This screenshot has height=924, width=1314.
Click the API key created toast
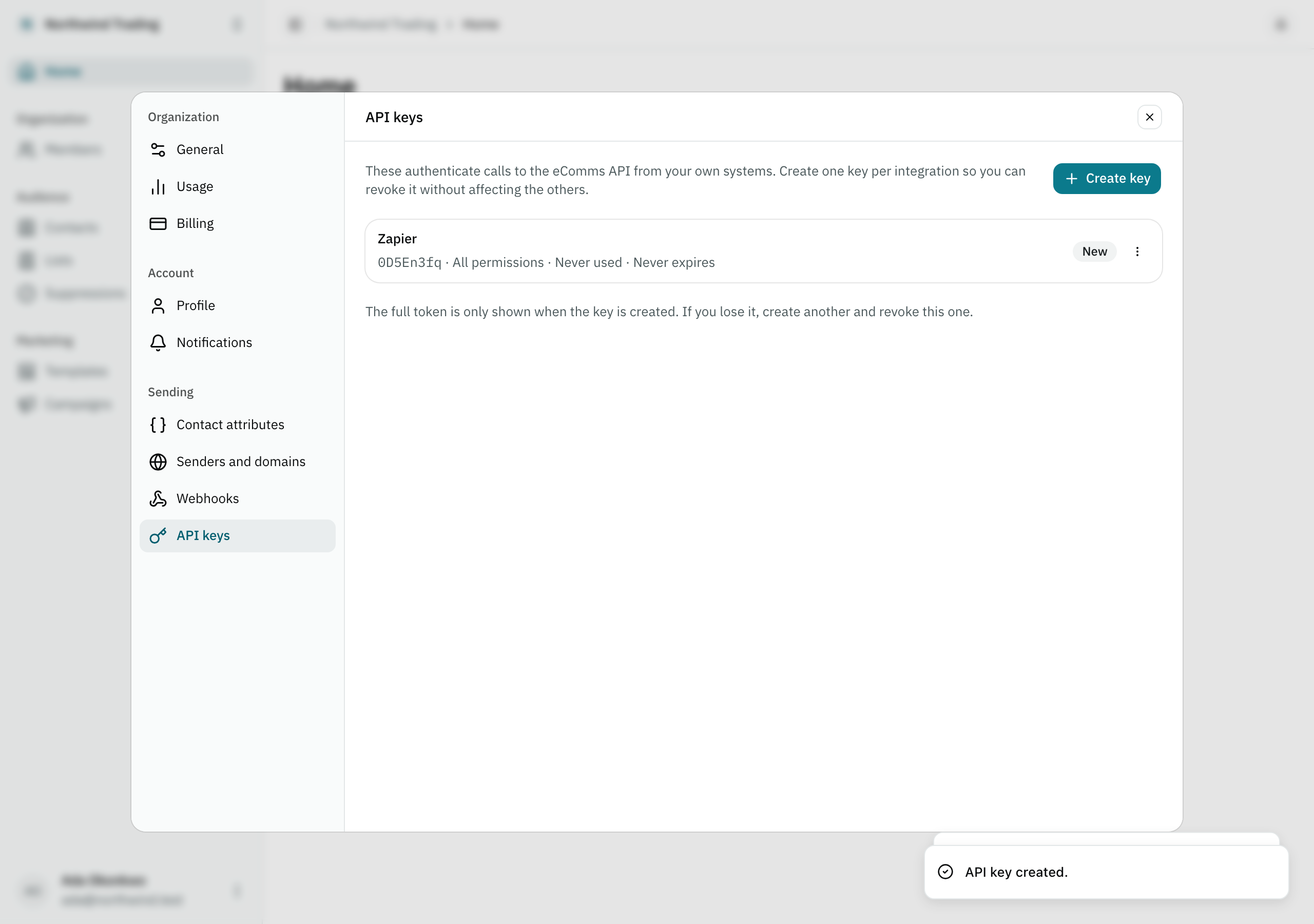(x=1106, y=871)
